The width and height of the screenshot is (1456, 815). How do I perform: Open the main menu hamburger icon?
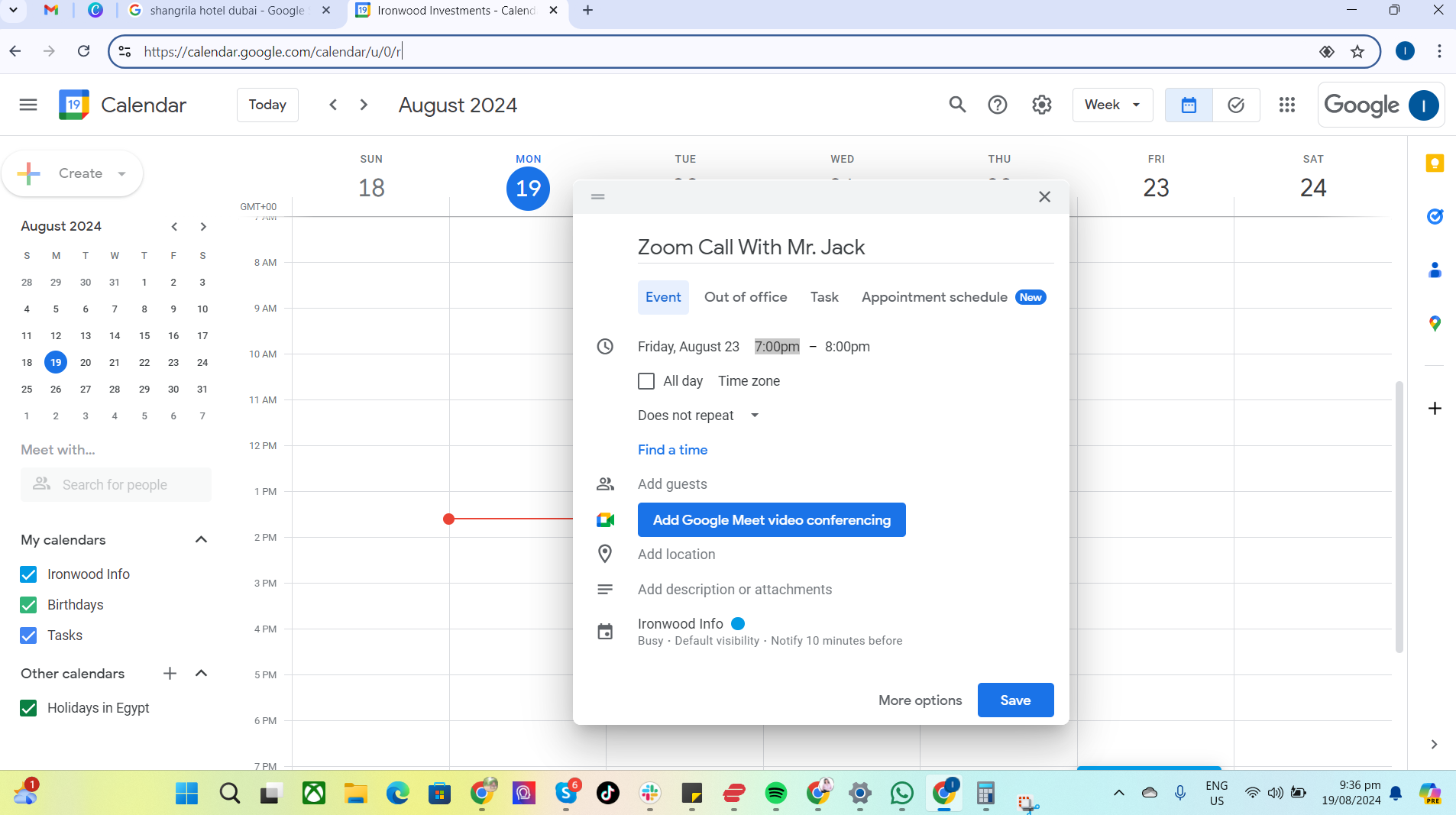point(28,105)
